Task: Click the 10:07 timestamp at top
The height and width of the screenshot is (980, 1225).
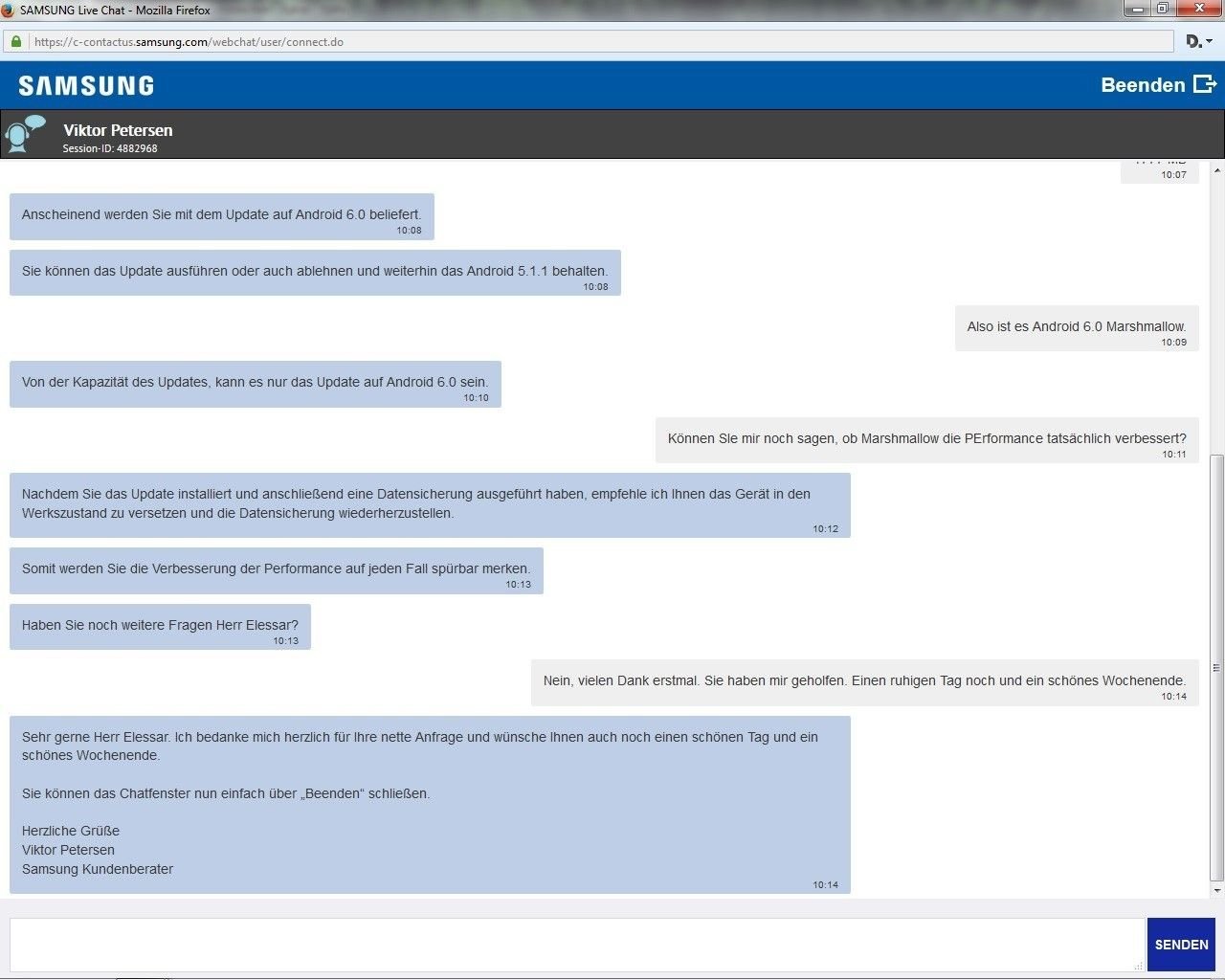Action: pyautogui.click(x=1173, y=175)
